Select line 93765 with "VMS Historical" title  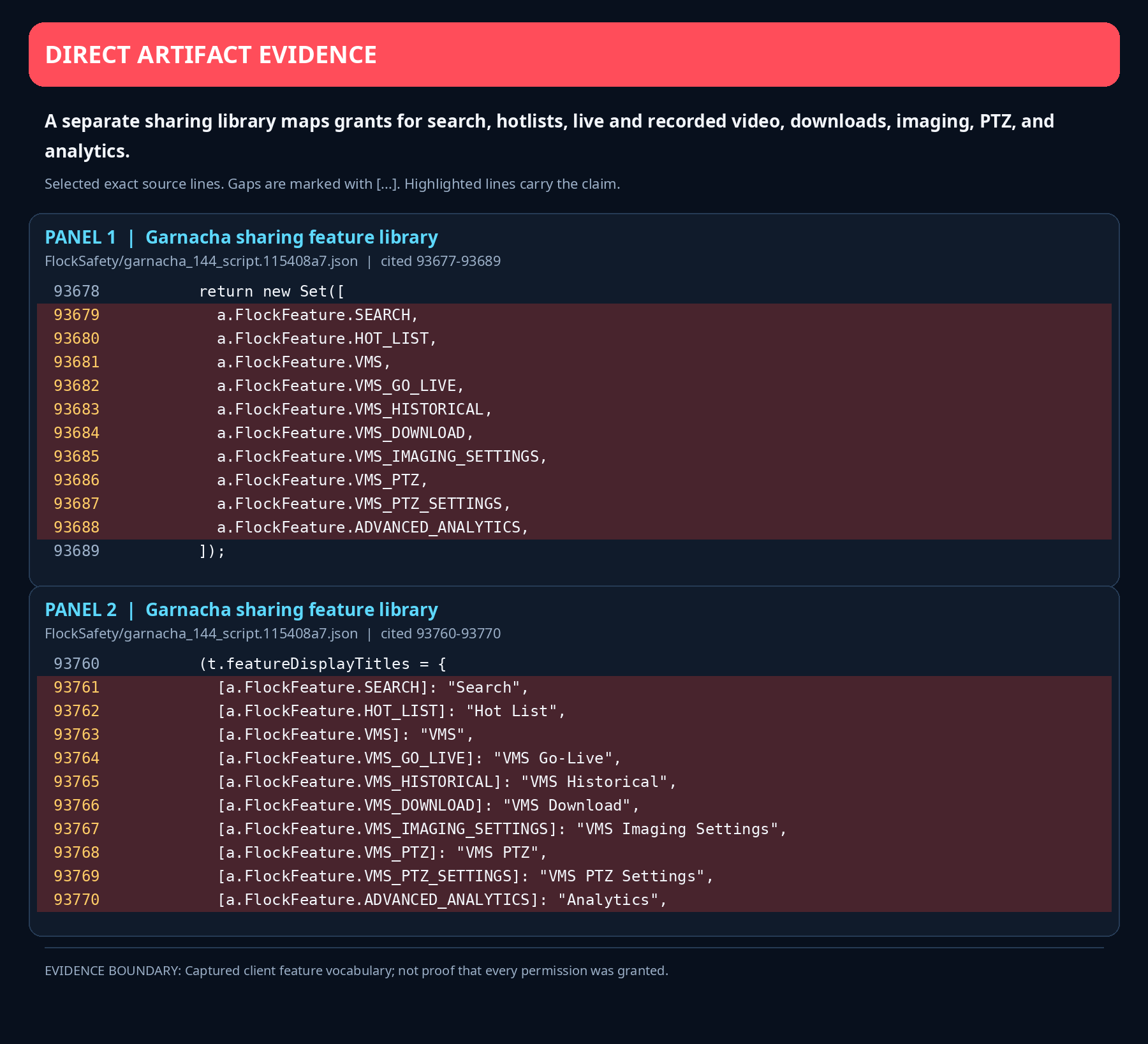[x=574, y=782]
